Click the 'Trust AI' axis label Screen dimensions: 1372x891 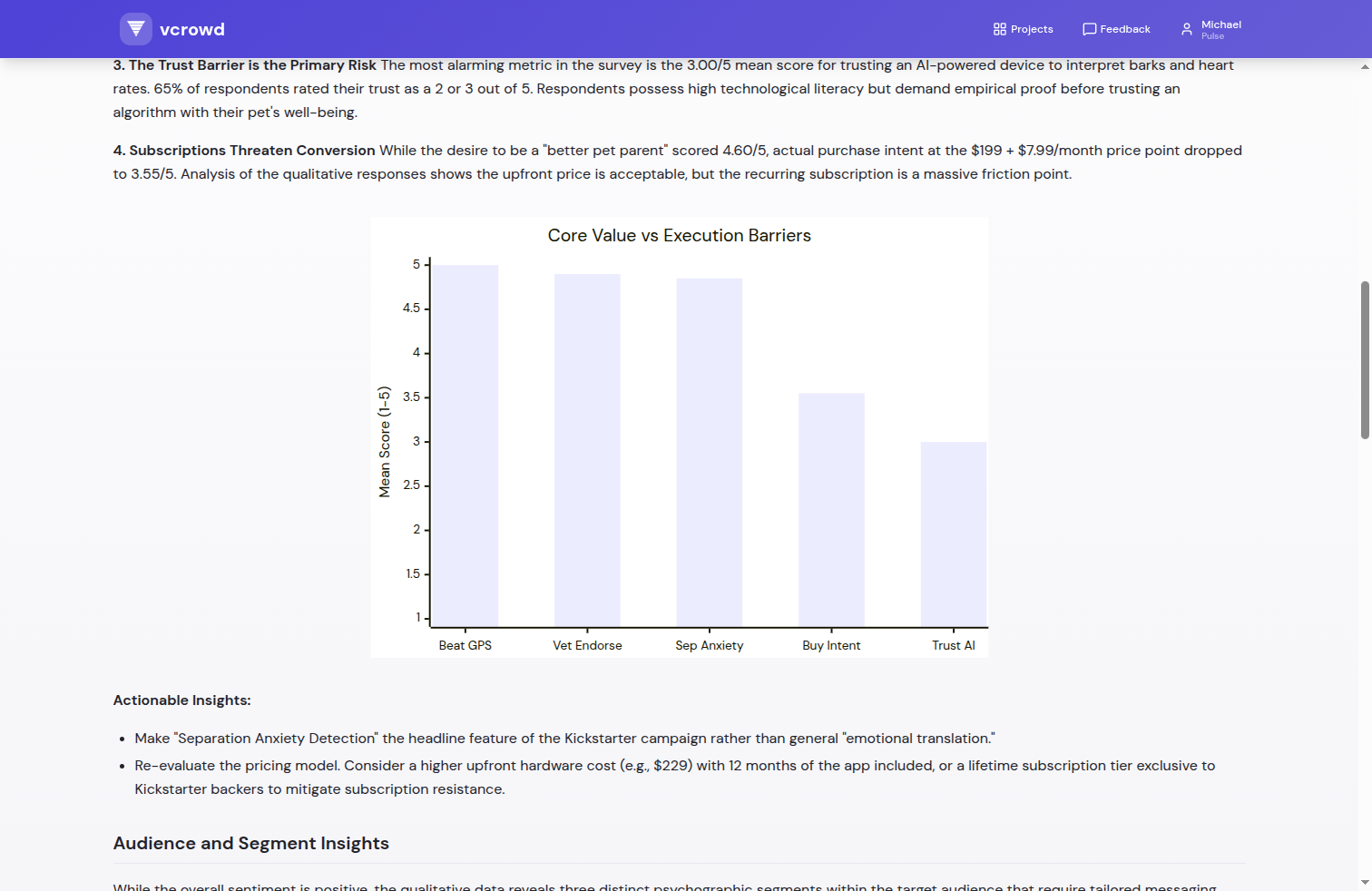click(954, 646)
